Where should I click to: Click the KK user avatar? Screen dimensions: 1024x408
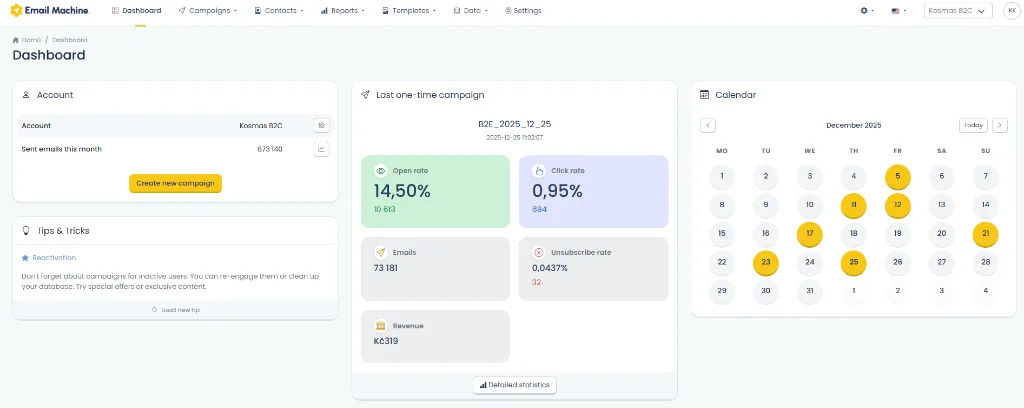pyautogui.click(x=1012, y=10)
